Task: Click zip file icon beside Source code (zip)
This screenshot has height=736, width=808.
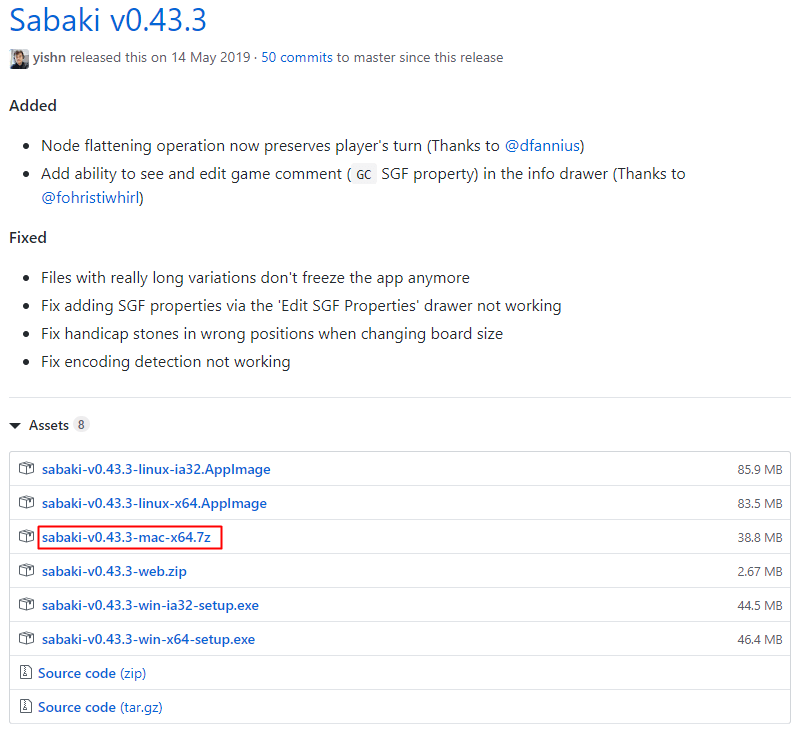Action: pyautogui.click(x=25, y=672)
